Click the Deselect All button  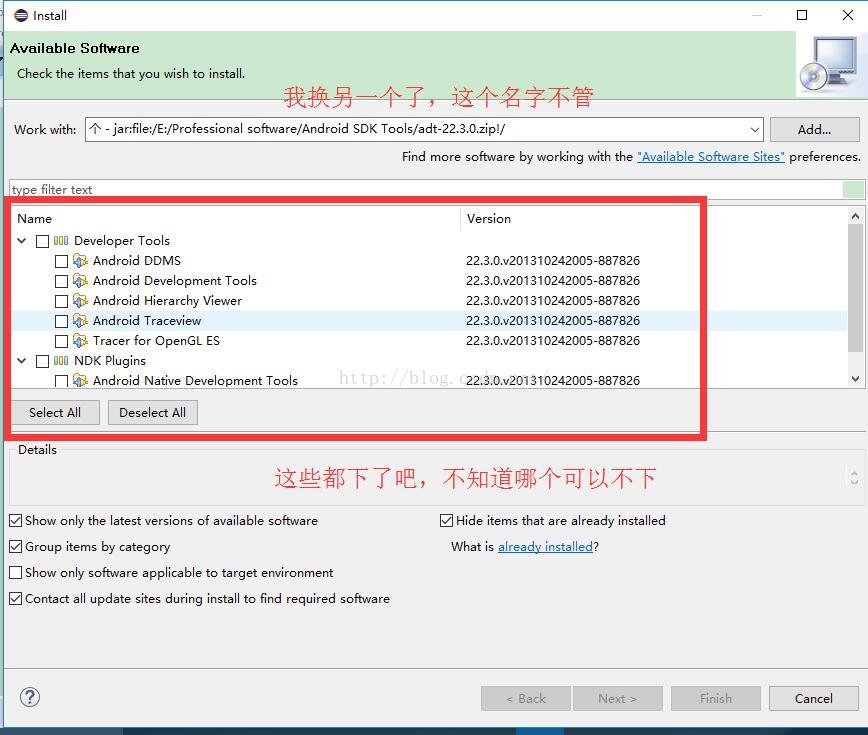[153, 412]
